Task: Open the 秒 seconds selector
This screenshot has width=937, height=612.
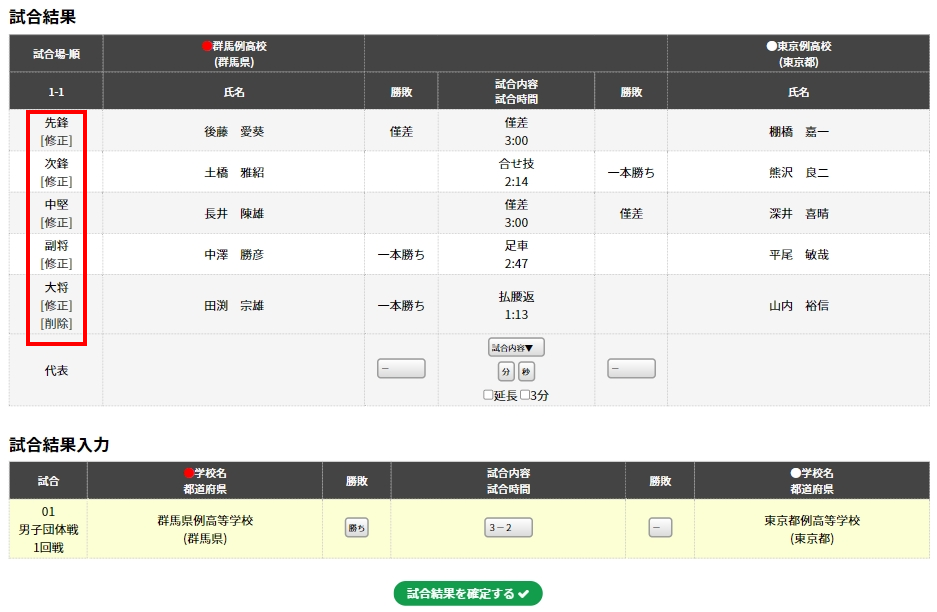Action: click(526, 372)
